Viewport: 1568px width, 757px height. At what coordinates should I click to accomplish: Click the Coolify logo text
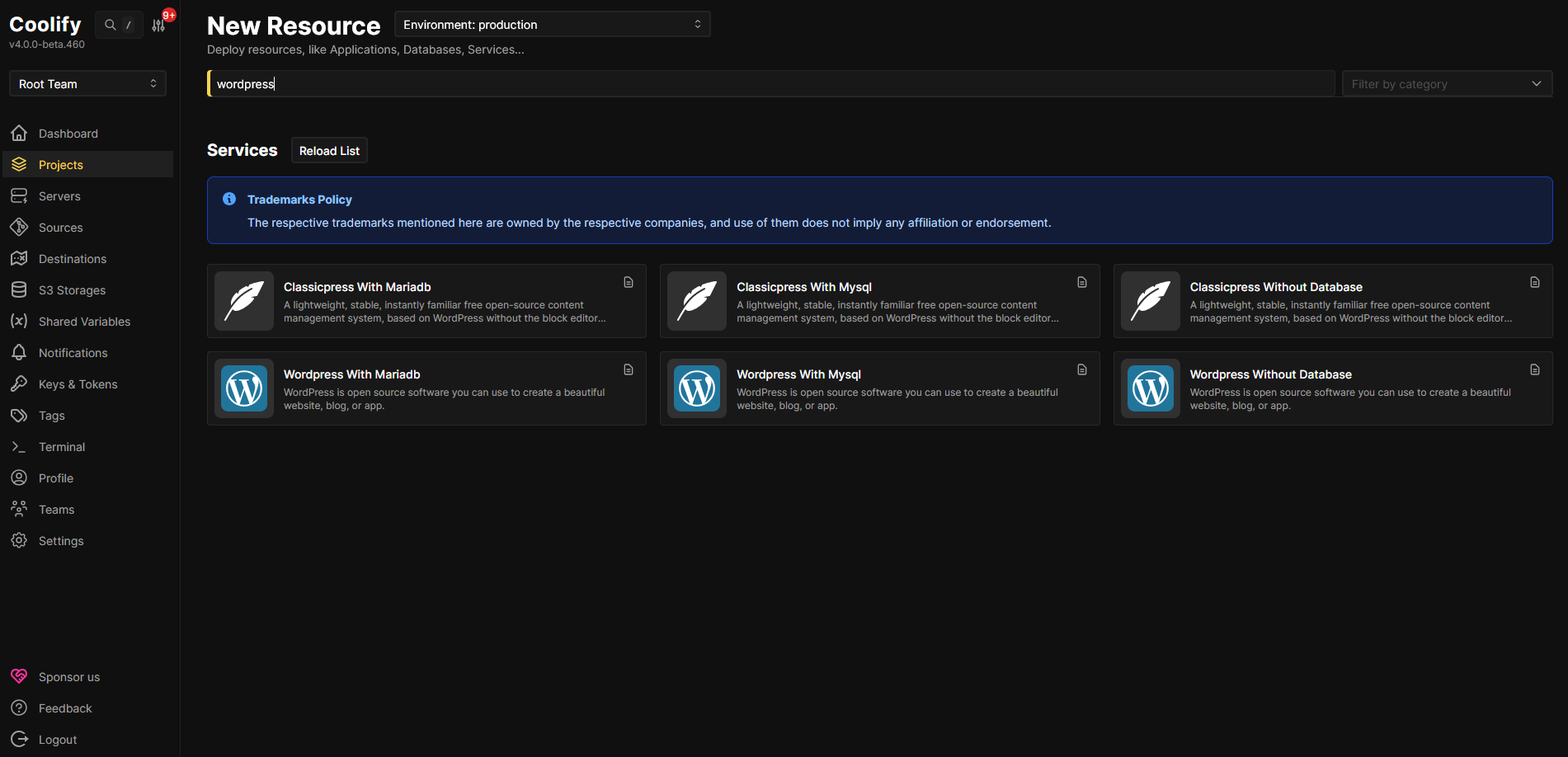tap(45, 25)
